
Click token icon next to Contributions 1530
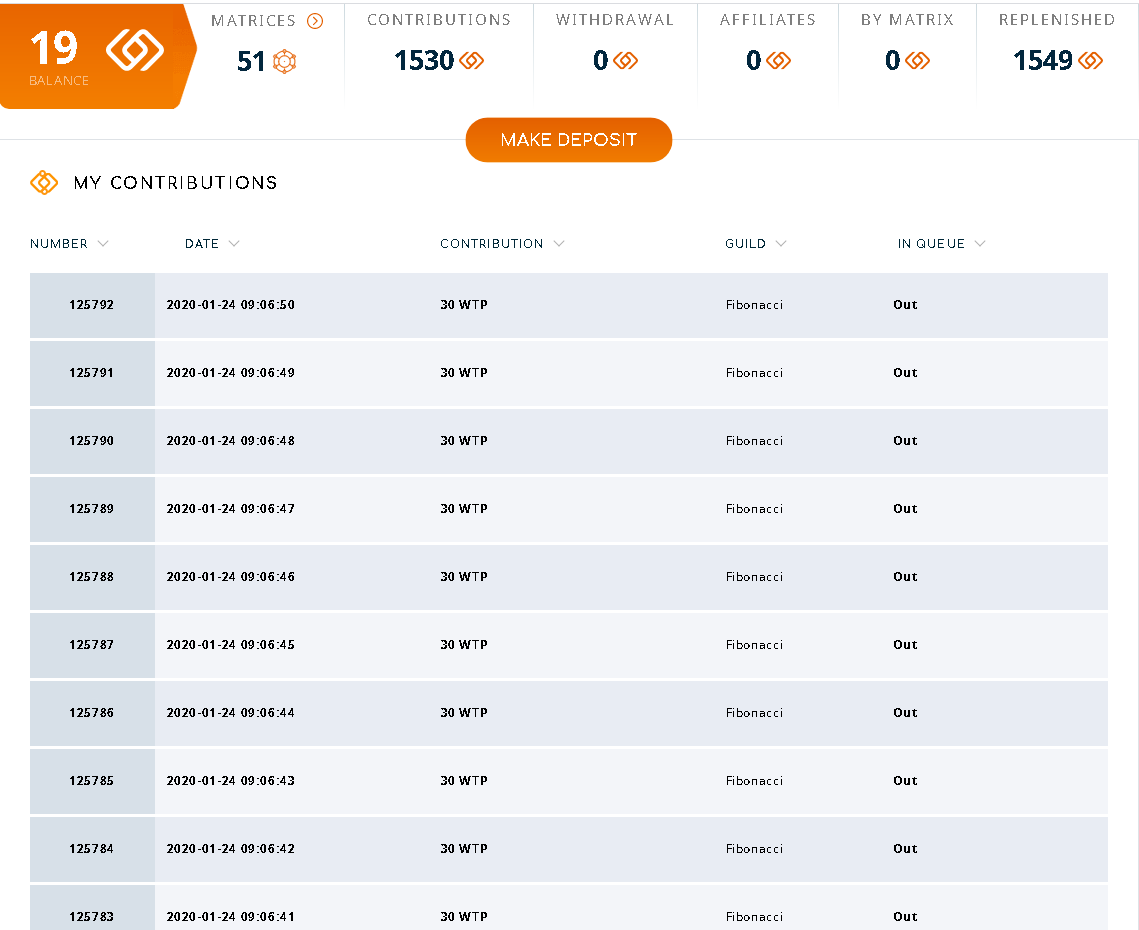point(471,61)
